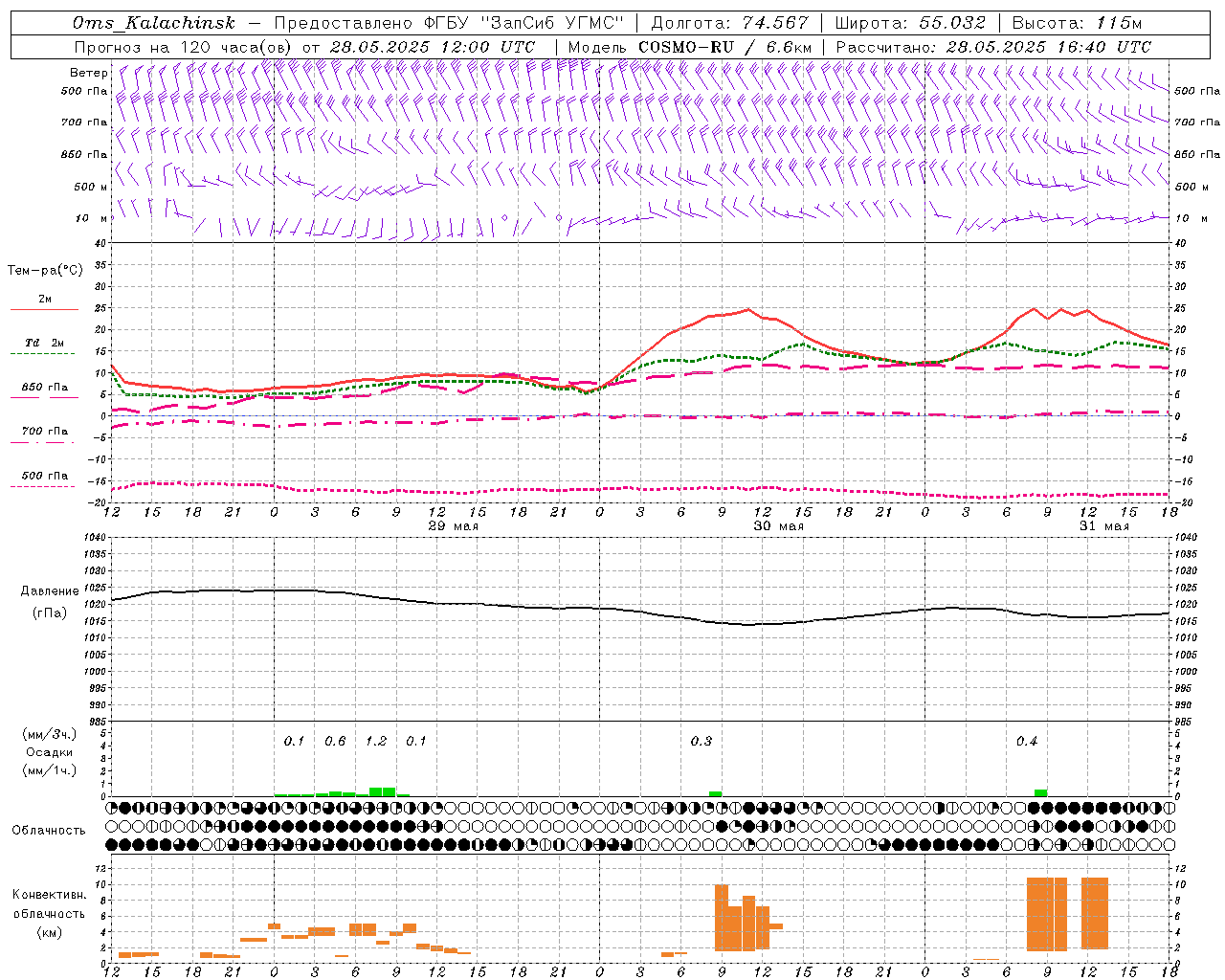Click the green precipitation bar under 0.4

click(x=1041, y=792)
